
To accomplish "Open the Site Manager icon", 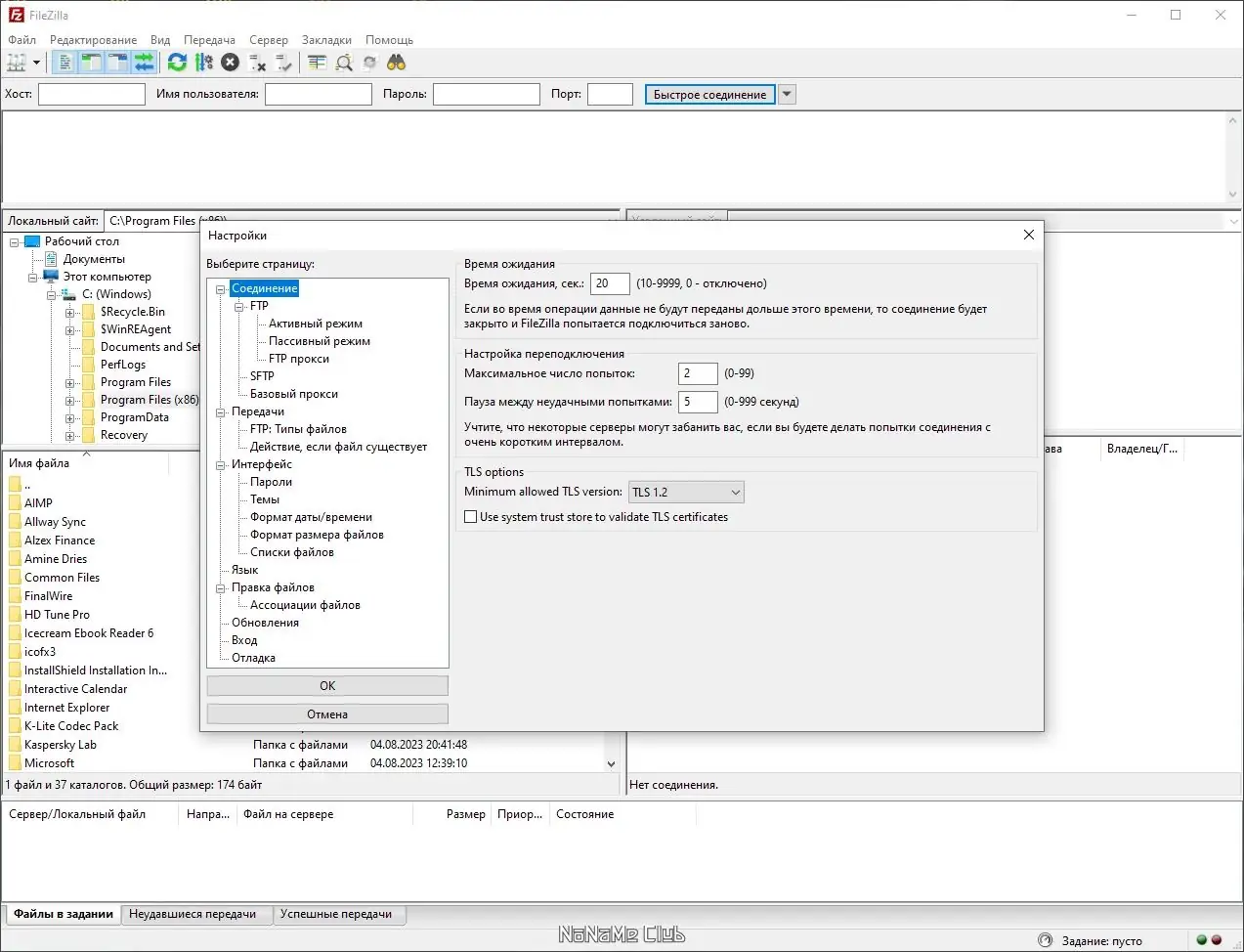I will pos(16,63).
